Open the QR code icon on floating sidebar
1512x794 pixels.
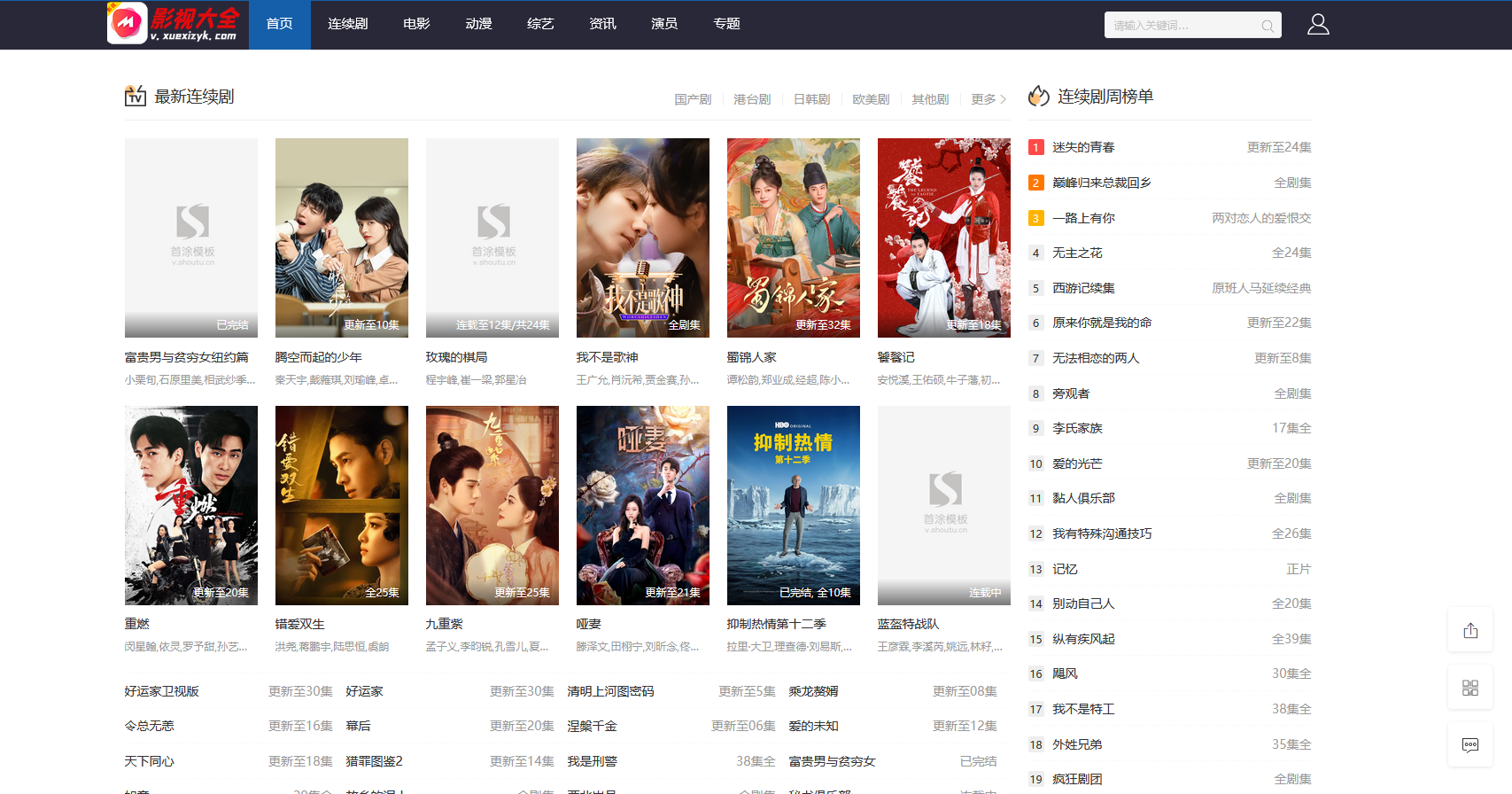[1470, 688]
